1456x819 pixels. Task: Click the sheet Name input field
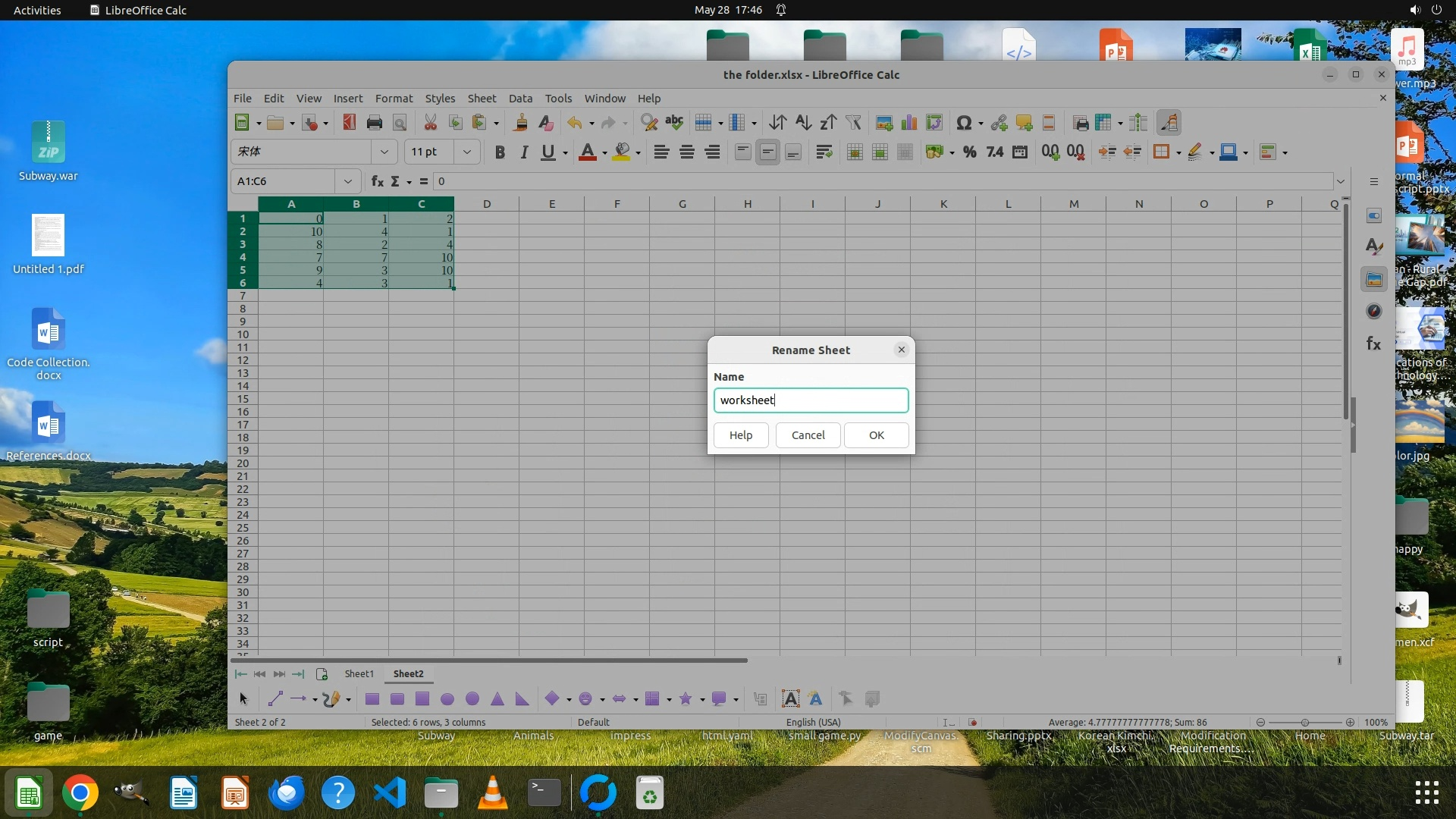point(811,400)
